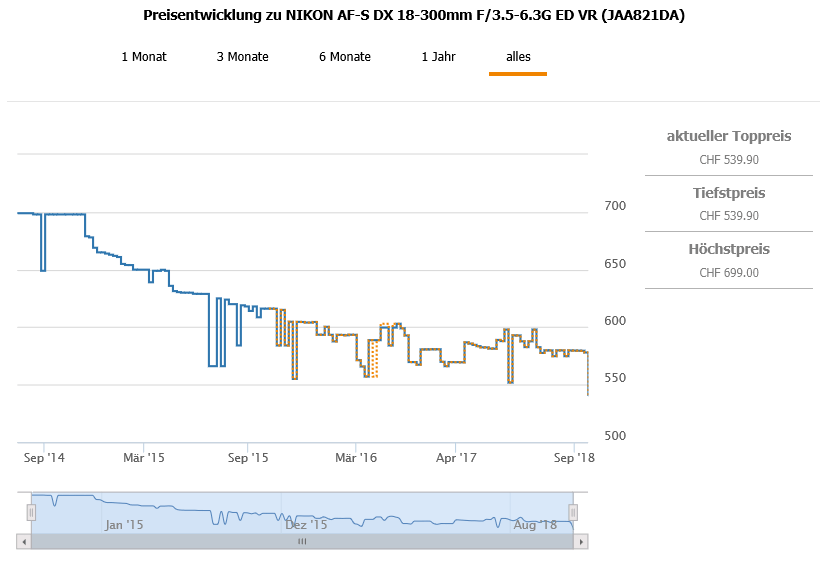Click the Höchstpreis heading
820x568 pixels.
pyautogui.click(x=729, y=249)
